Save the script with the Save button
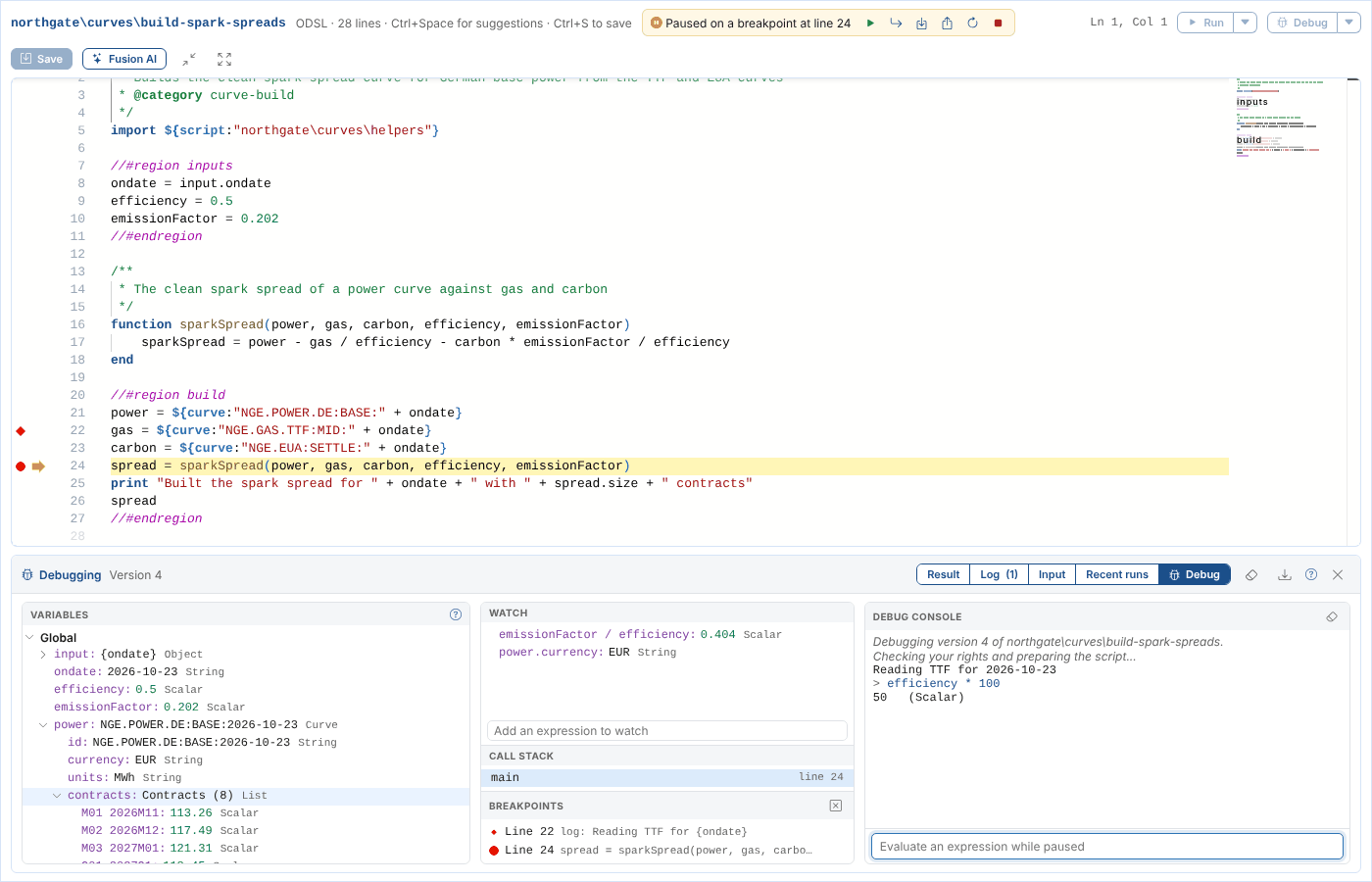Image resolution: width=1372 pixels, height=882 pixels. click(41, 59)
